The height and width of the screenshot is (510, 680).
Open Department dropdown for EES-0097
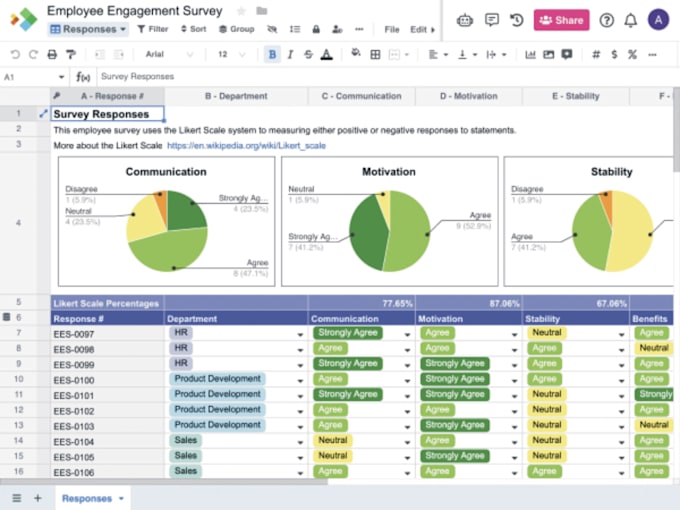click(x=300, y=334)
